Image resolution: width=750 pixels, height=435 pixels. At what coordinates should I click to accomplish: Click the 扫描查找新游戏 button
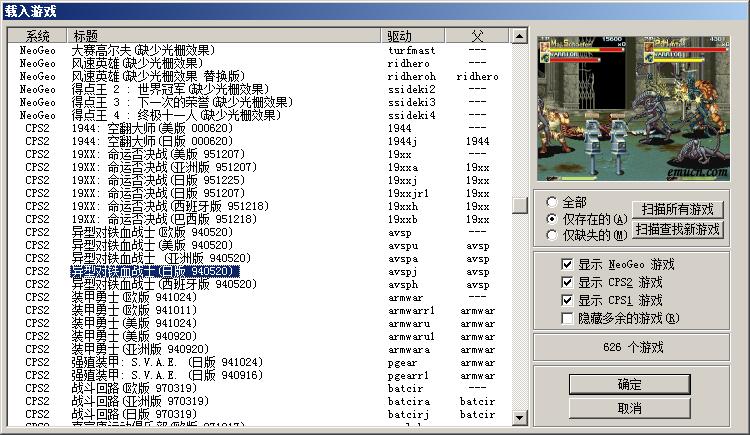[677, 230]
